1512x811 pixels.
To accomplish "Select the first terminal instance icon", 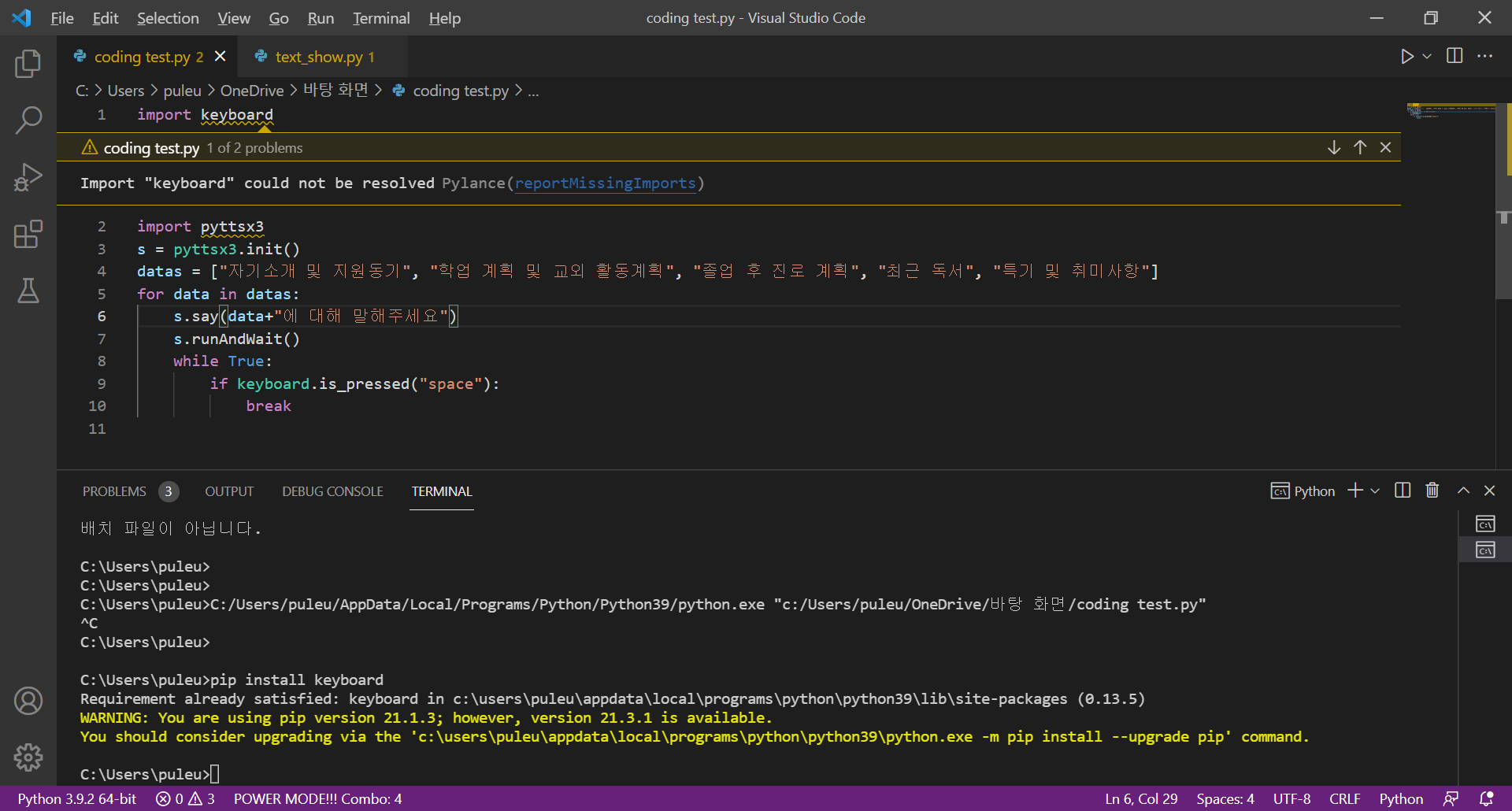I will pos(1485,524).
